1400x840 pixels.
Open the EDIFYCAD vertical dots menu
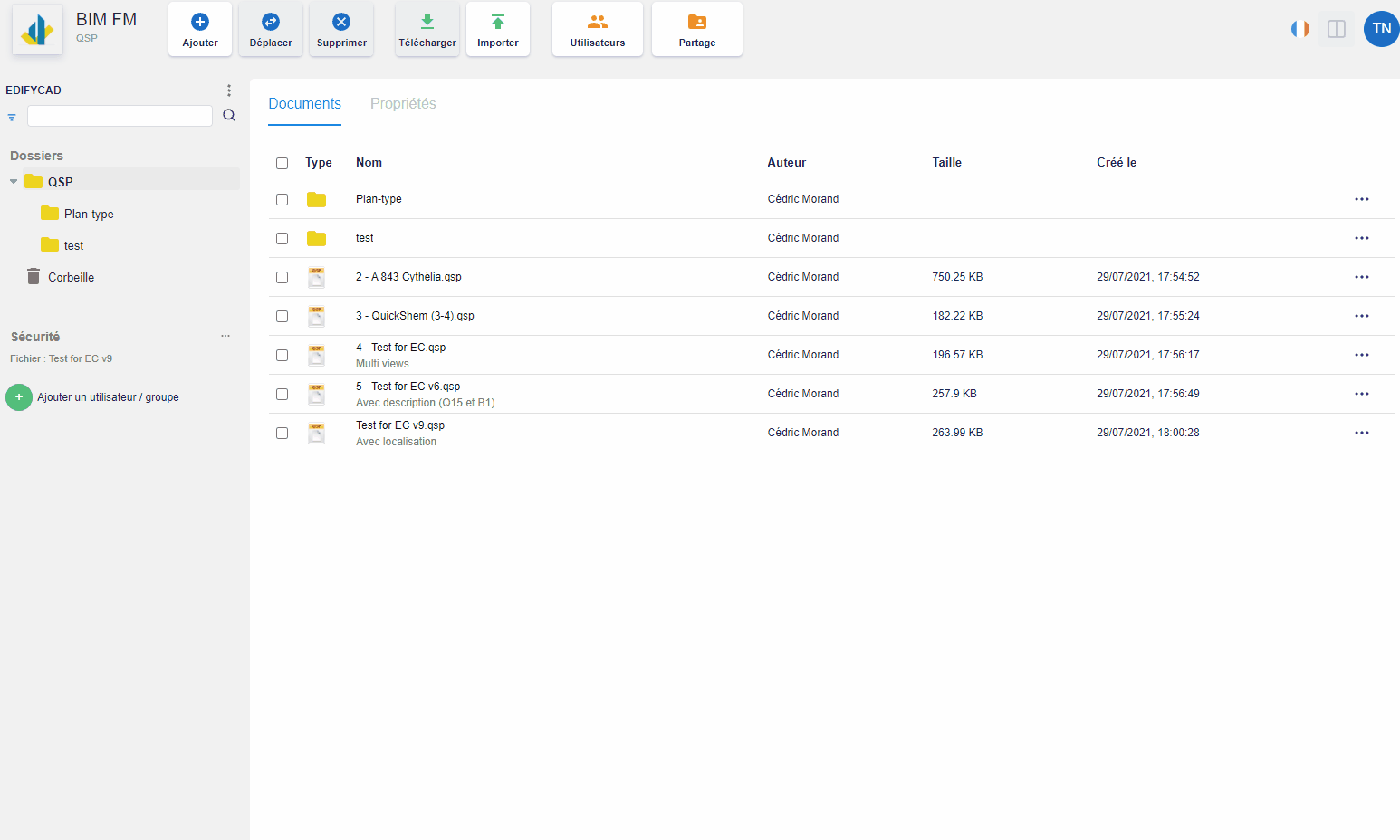pos(229,91)
